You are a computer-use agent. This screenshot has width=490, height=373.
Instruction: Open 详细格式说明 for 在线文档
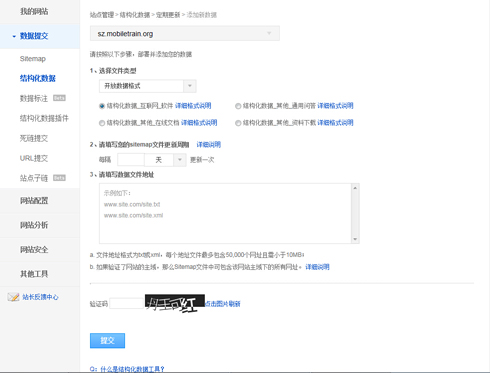[199, 123]
